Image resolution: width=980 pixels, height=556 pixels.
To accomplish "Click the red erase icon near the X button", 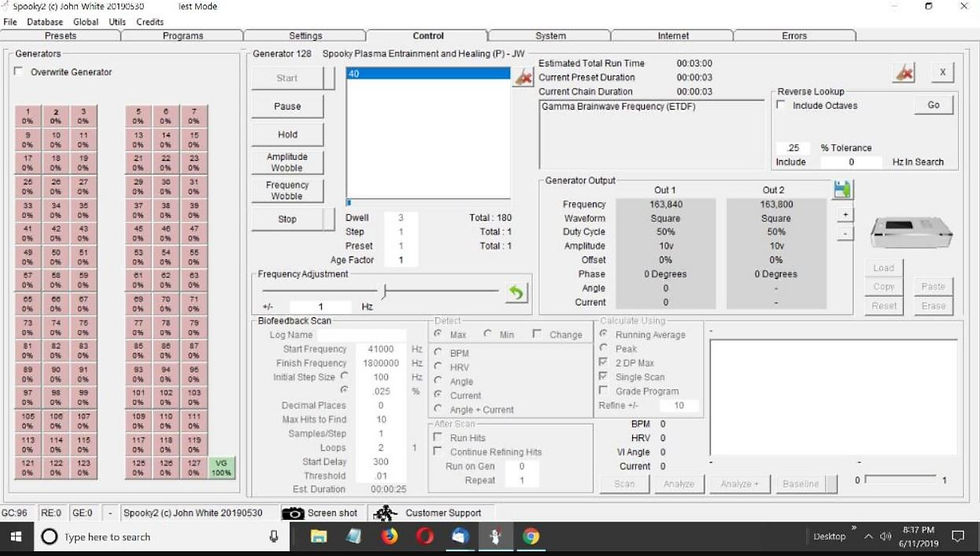I will coord(904,72).
